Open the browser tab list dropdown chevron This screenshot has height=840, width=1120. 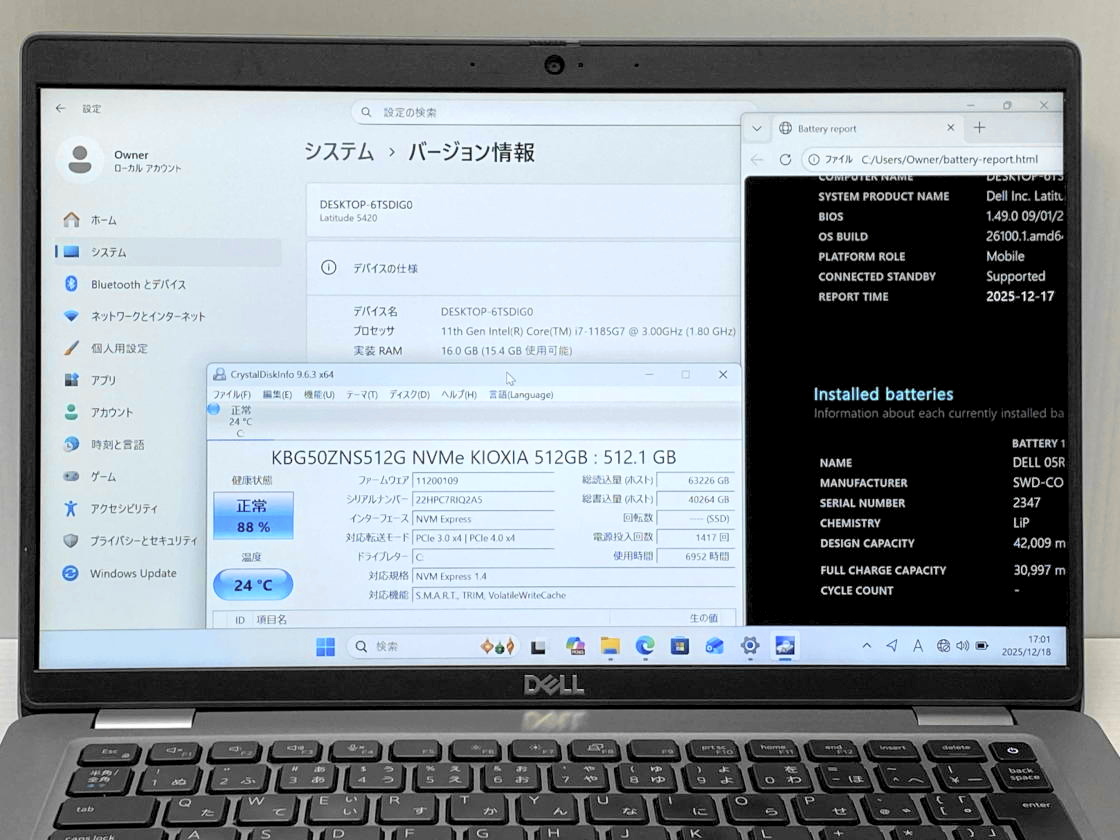pos(757,128)
